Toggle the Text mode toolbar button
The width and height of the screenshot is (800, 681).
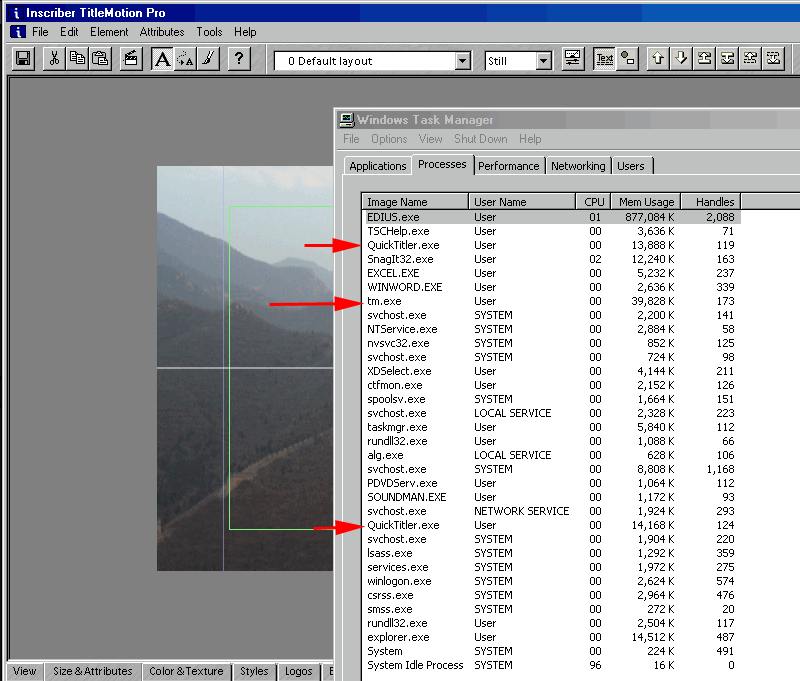tap(605, 59)
